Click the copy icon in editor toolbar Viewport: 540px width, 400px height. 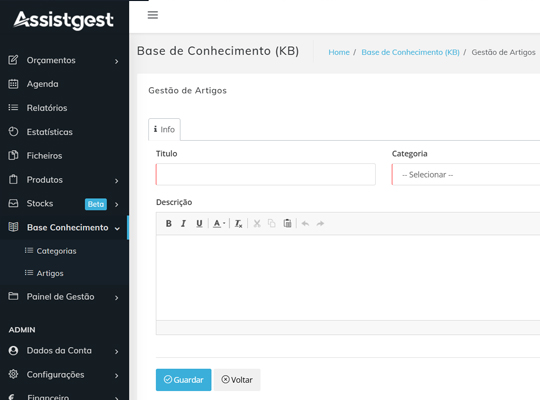[272, 223]
